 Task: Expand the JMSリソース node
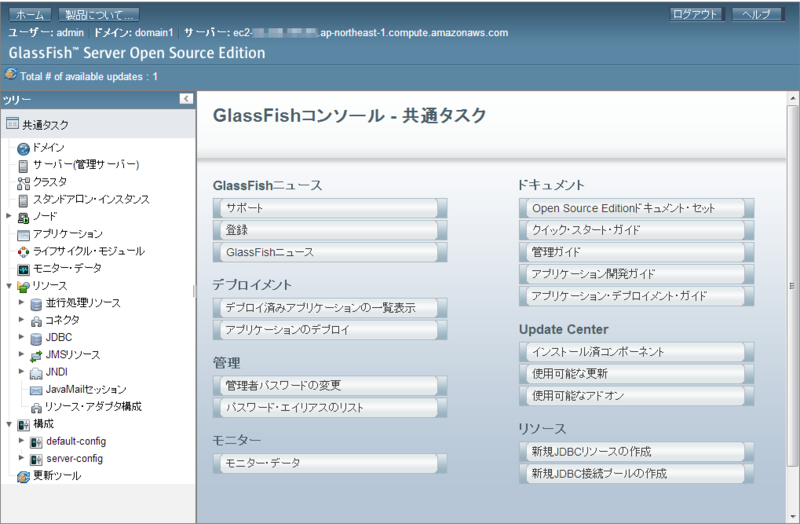(21, 354)
